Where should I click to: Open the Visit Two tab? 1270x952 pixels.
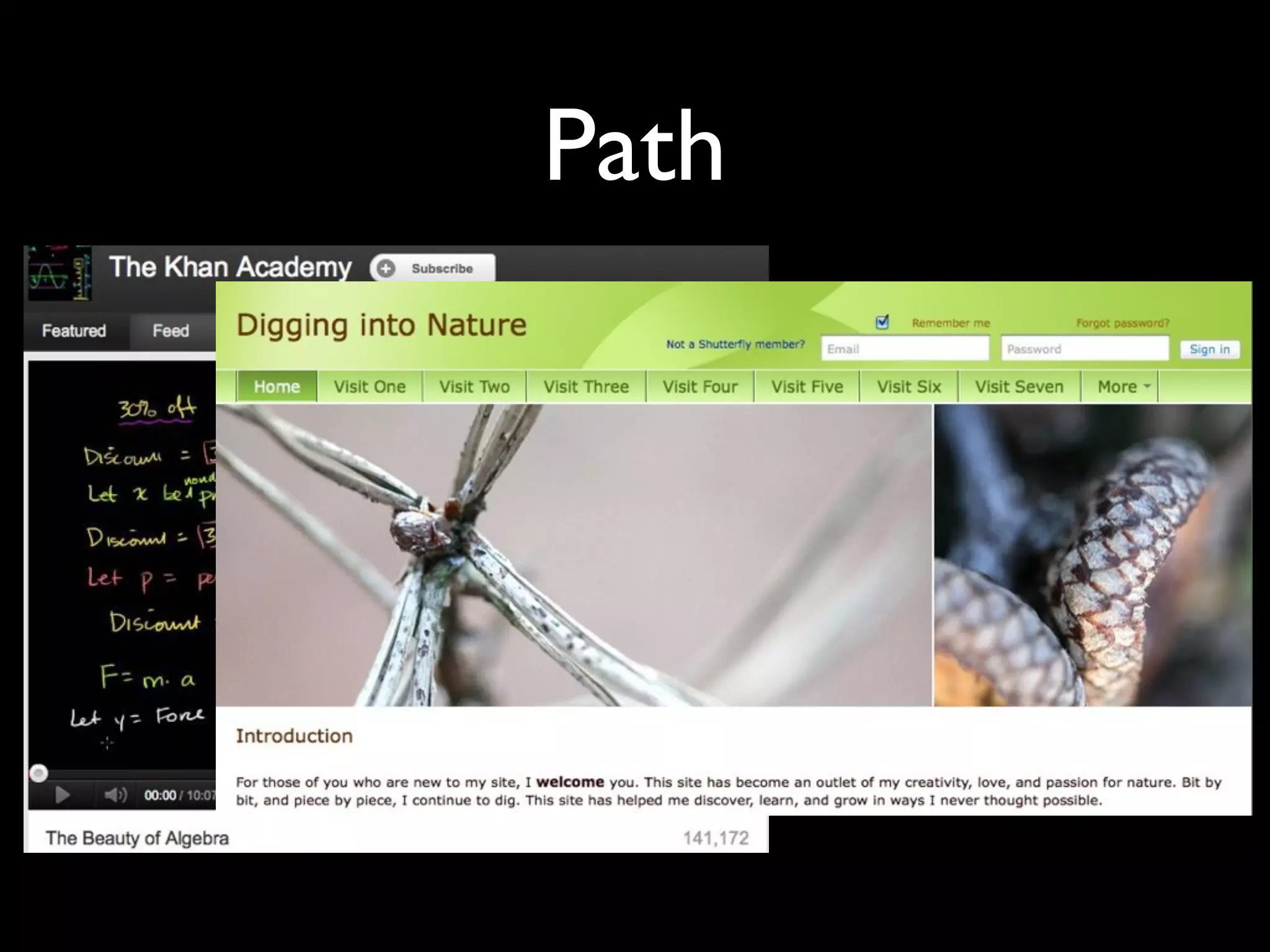coord(474,387)
